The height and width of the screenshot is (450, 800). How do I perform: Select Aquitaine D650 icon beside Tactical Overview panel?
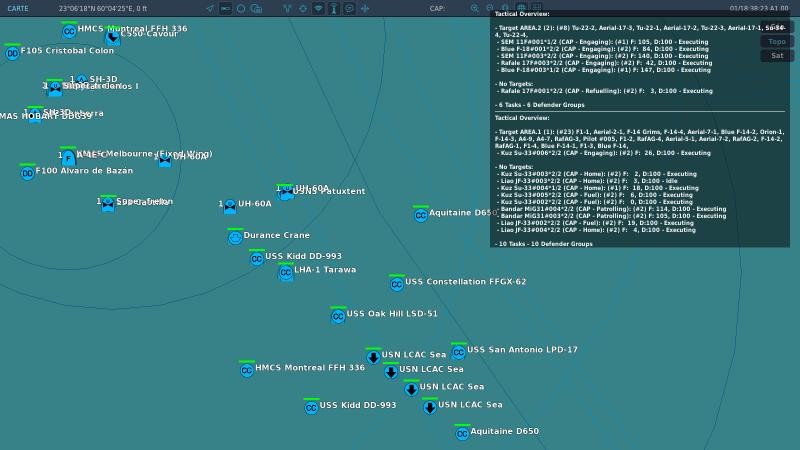pyautogui.click(x=420, y=215)
